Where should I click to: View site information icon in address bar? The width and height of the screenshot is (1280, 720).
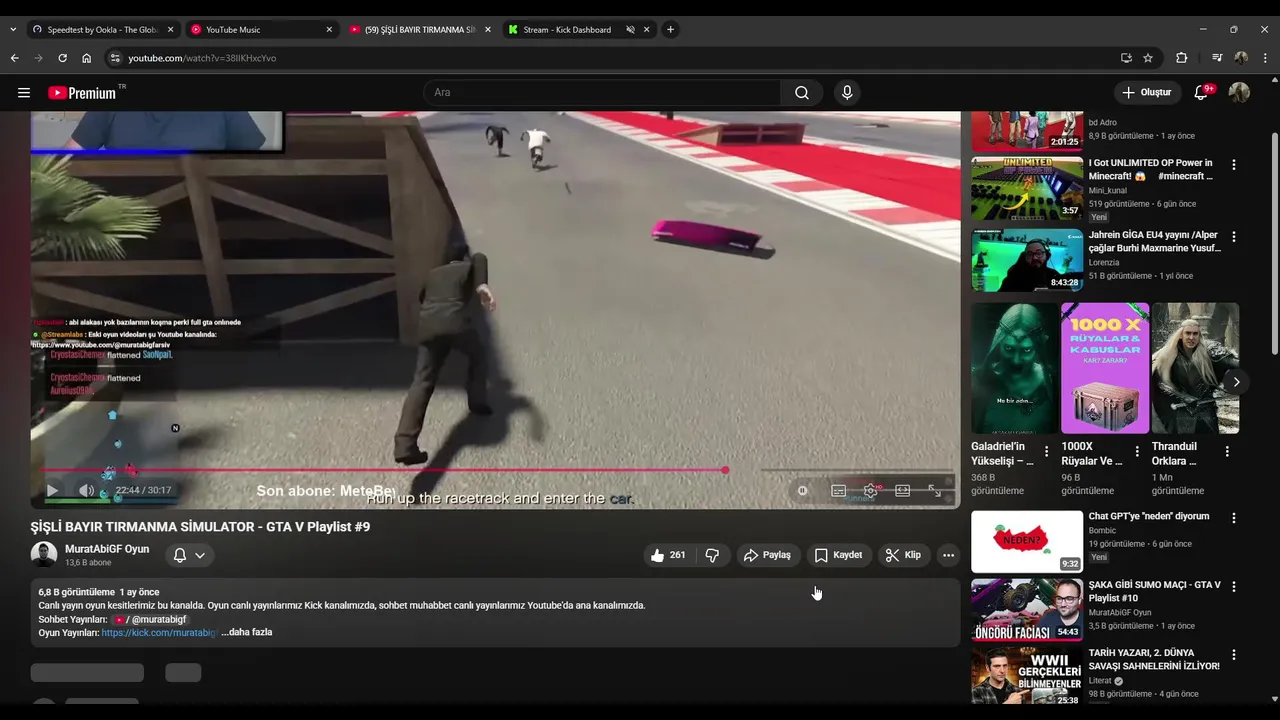click(115, 58)
